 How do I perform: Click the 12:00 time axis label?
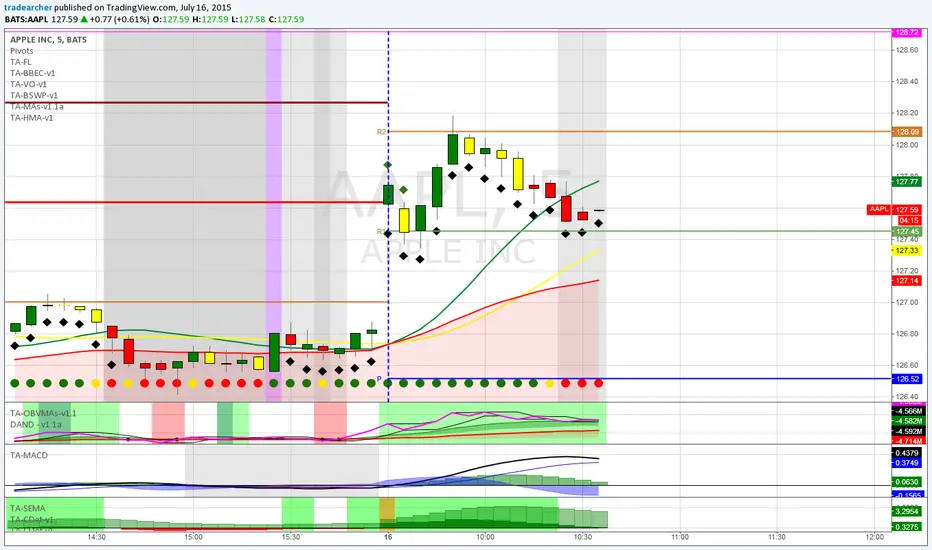874,537
